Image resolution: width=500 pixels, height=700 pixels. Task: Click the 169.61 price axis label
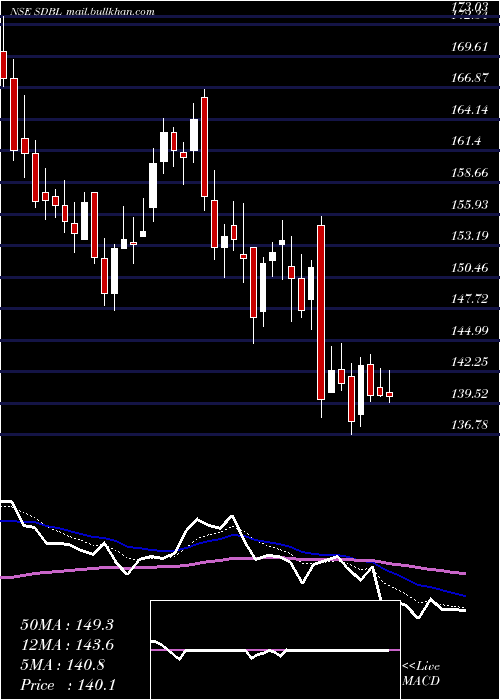tap(469, 47)
